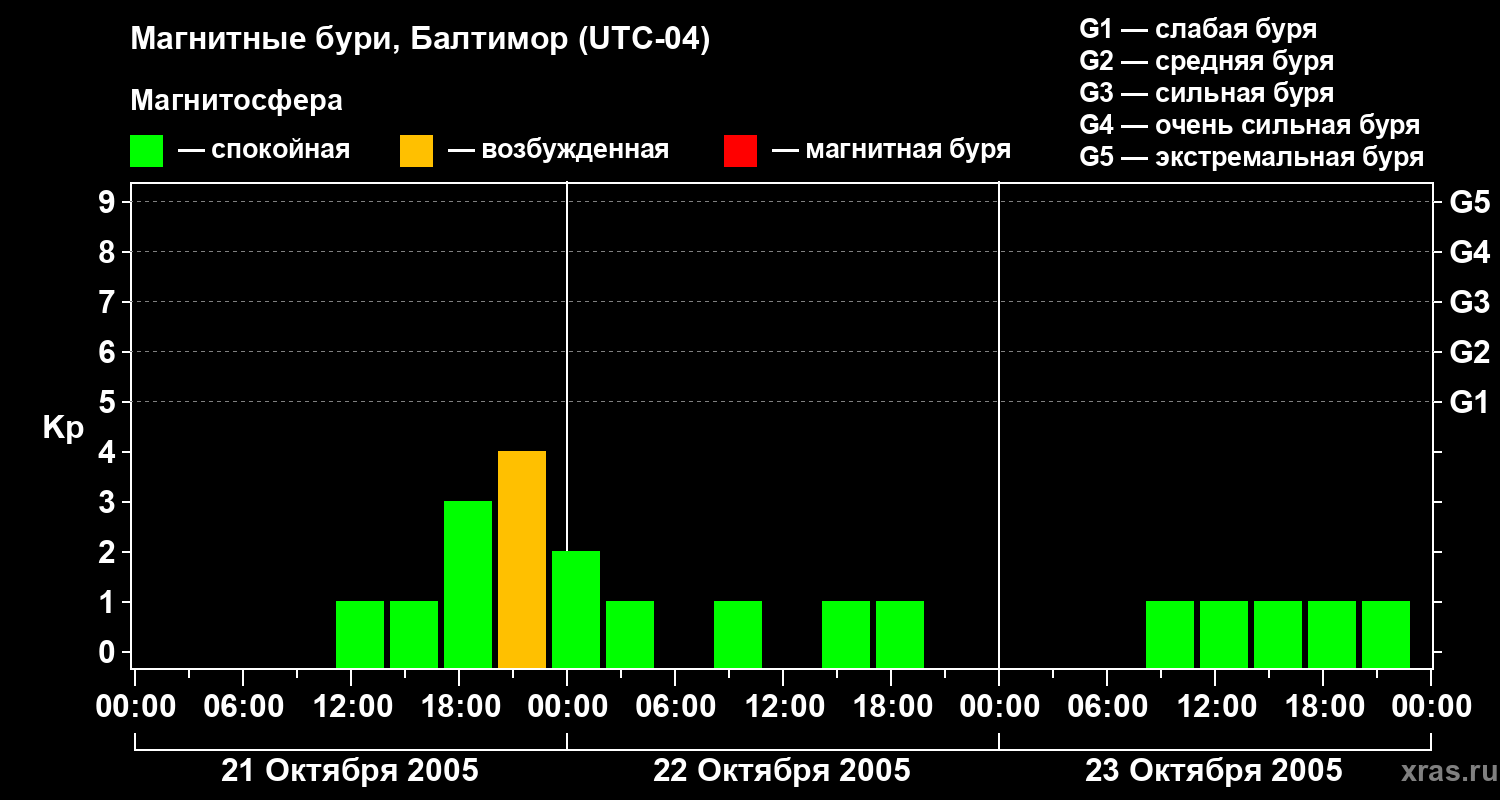Click the orange Kp 4 bar on 21 October
The height and width of the screenshot is (800, 1500).
click(522, 559)
